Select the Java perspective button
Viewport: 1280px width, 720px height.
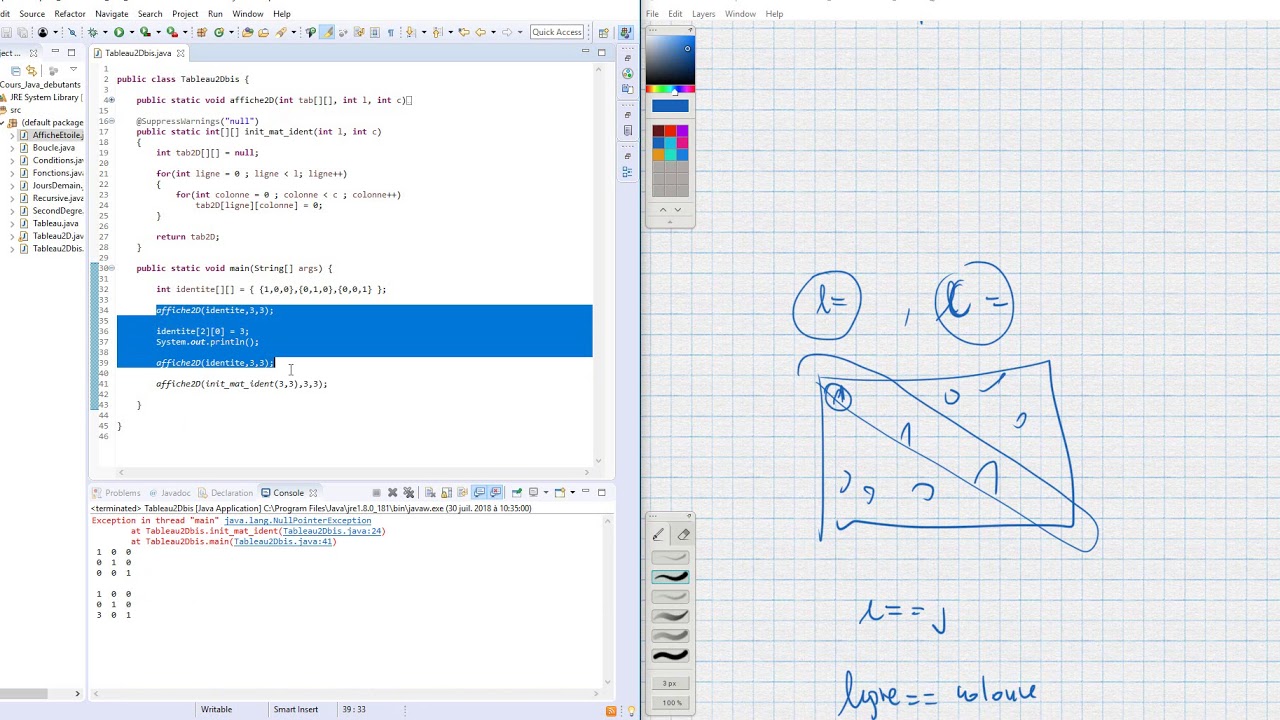tap(625, 32)
